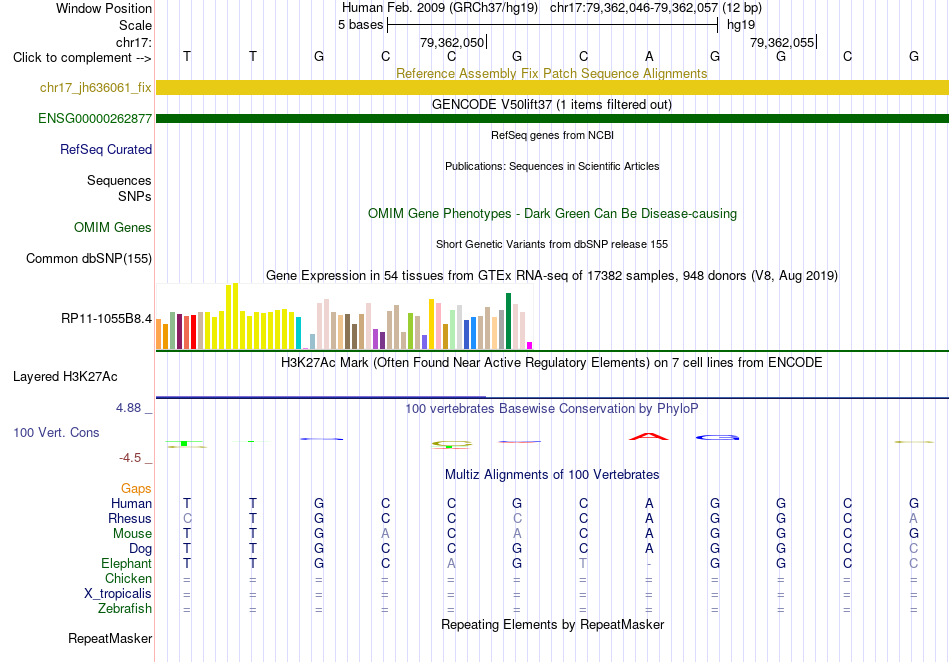Click 'Multiz Alignments of 100 Vertebrates' title
Image resolution: width=950 pixels, height=662 pixels.
[552, 475]
